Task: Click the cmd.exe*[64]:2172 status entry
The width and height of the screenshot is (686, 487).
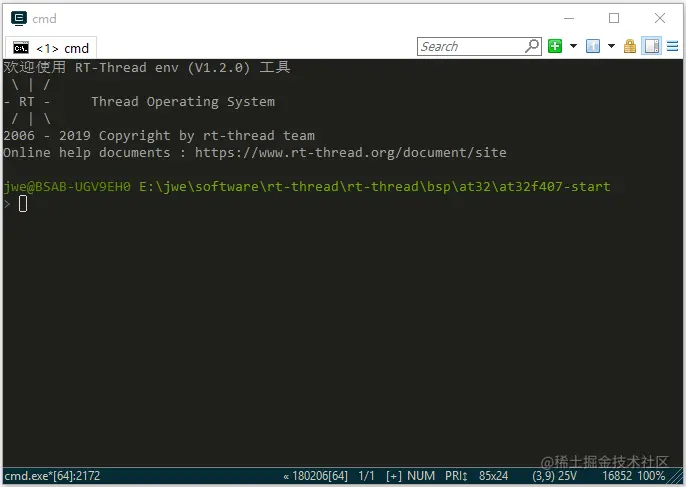Action: click(52, 476)
